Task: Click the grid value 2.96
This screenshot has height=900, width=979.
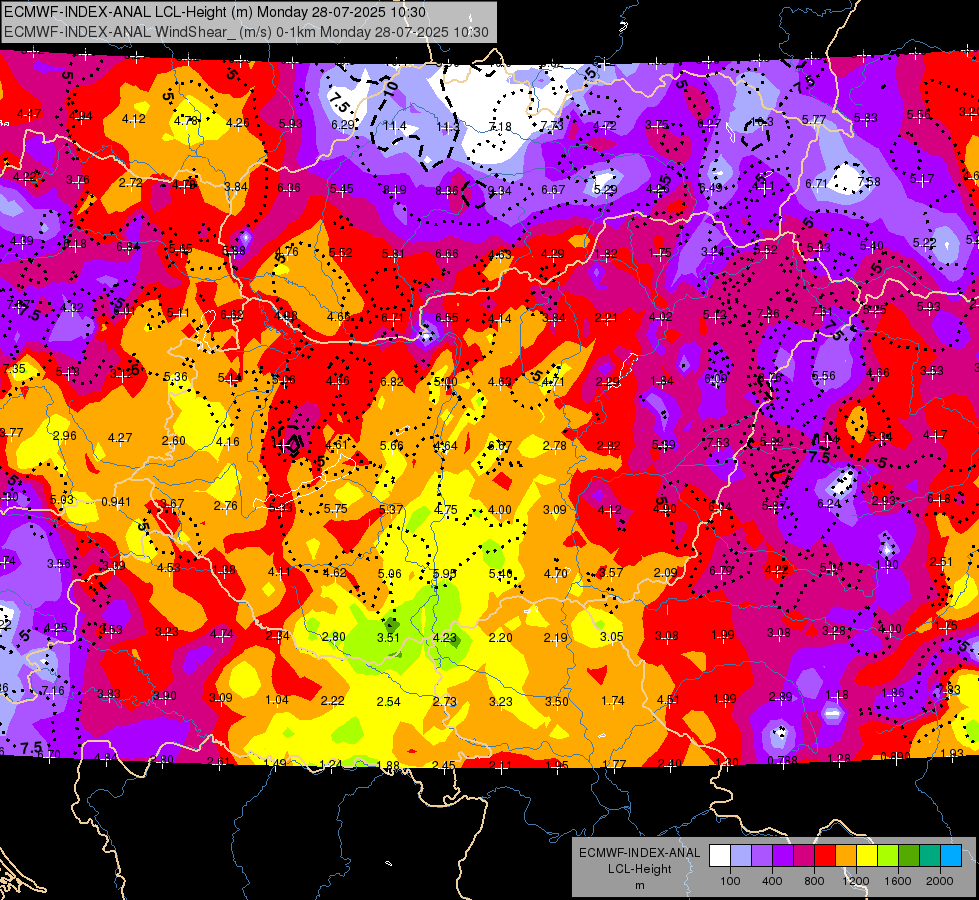Action: pyautogui.click(x=65, y=435)
